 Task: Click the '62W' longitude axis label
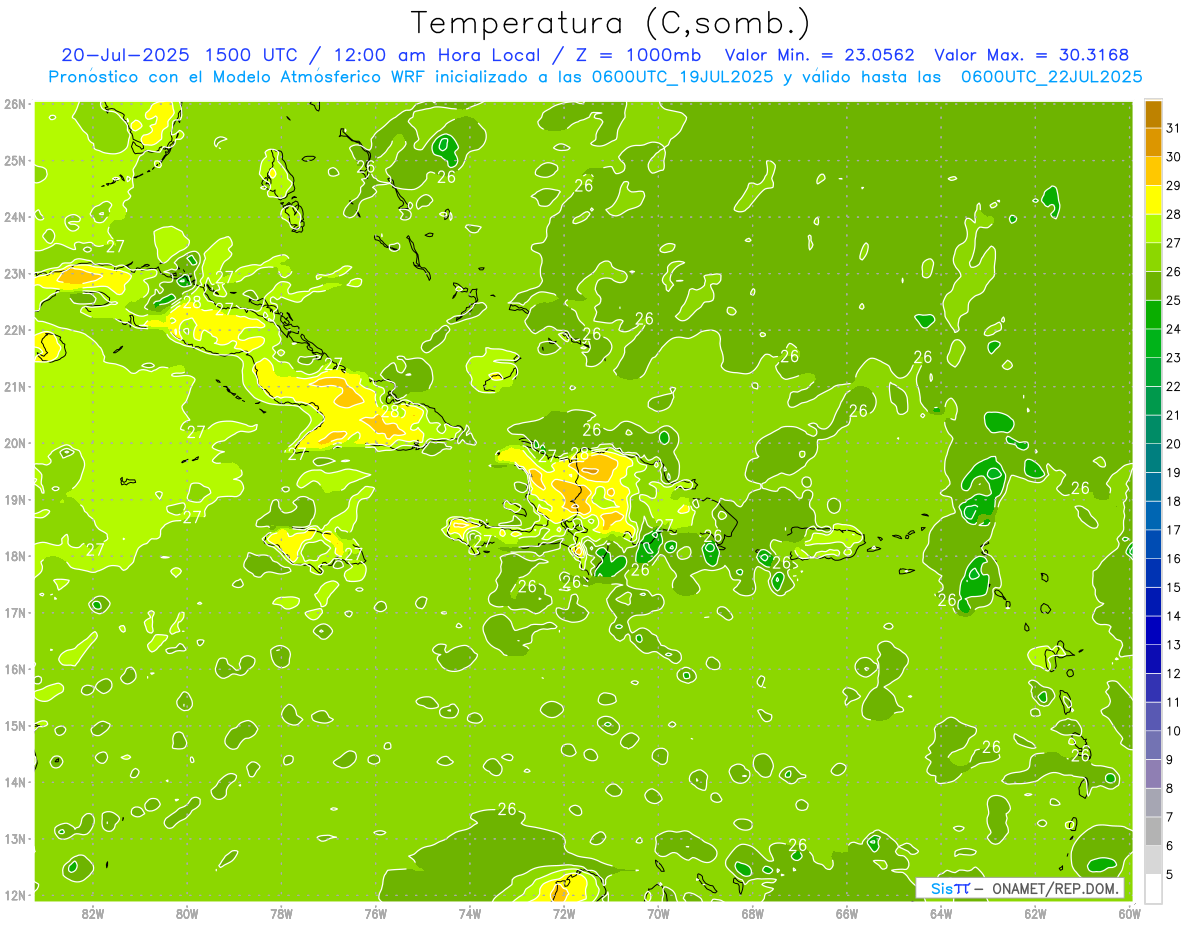[x=1035, y=913]
